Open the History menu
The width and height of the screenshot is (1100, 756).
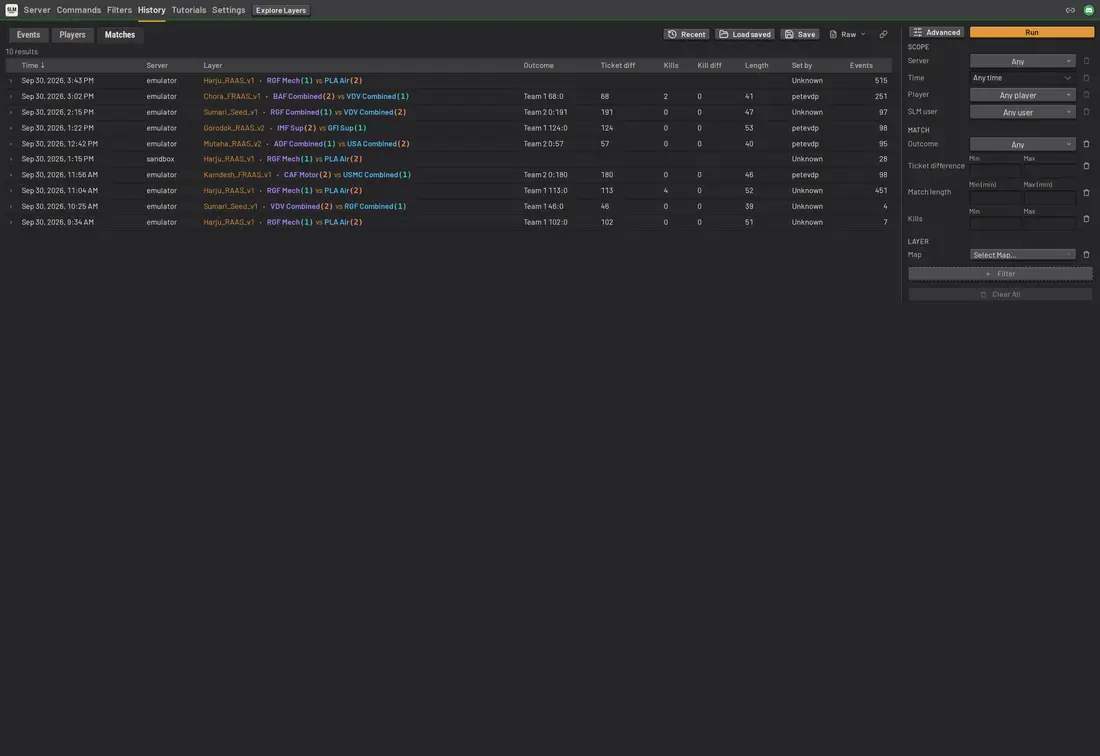click(x=152, y=10)
